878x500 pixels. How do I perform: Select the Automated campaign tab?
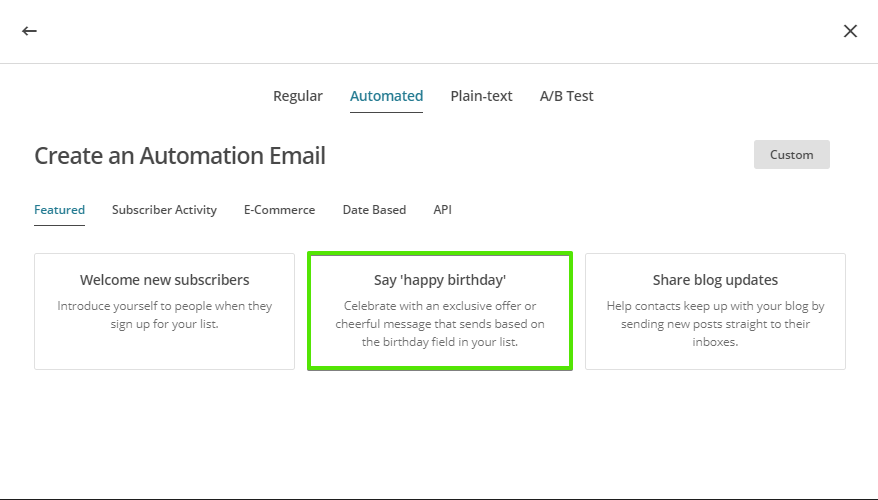coord(386,96)
